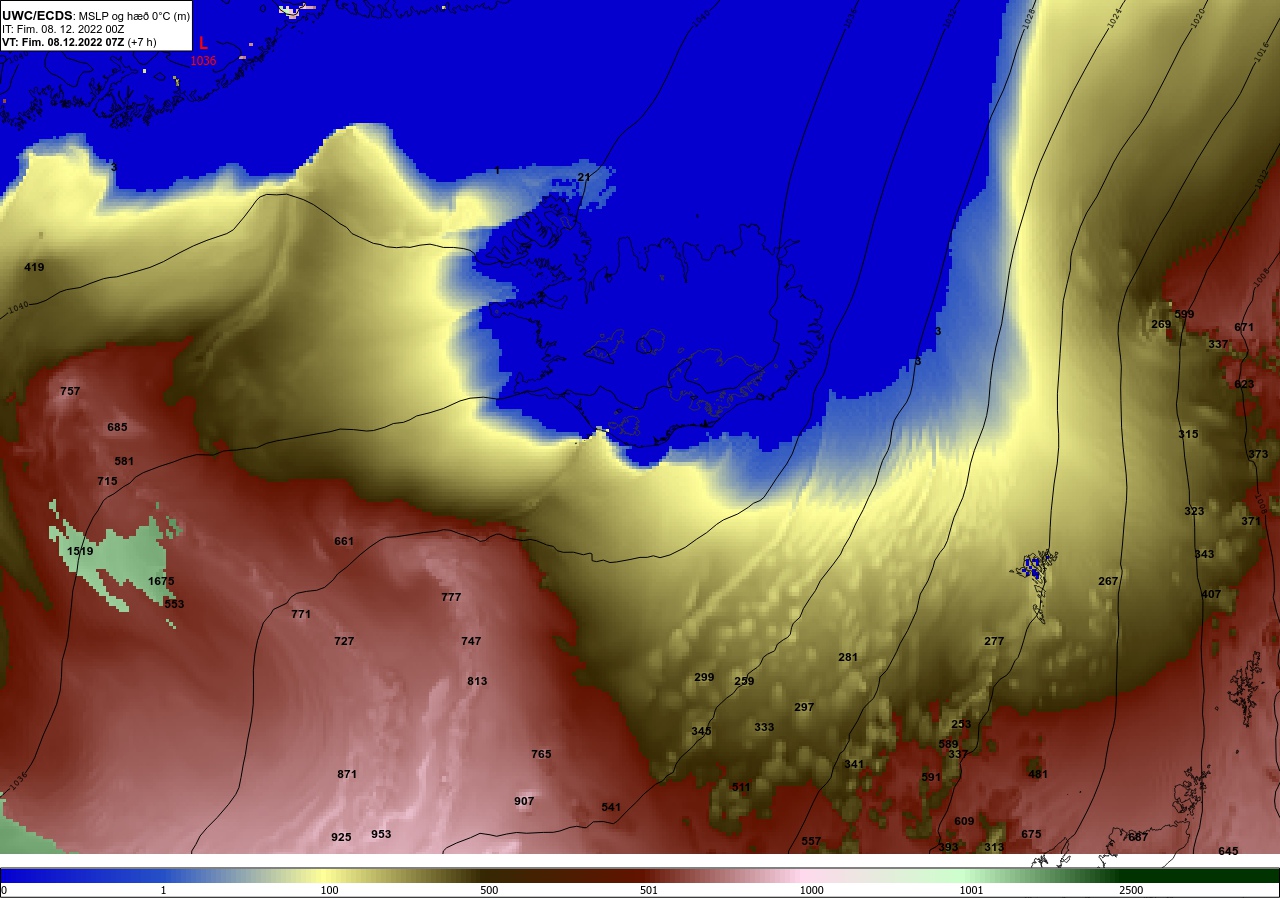The height and width of the screenshot is (898, 1280).
Task: Click the map value 609
Action: [964, 821]
